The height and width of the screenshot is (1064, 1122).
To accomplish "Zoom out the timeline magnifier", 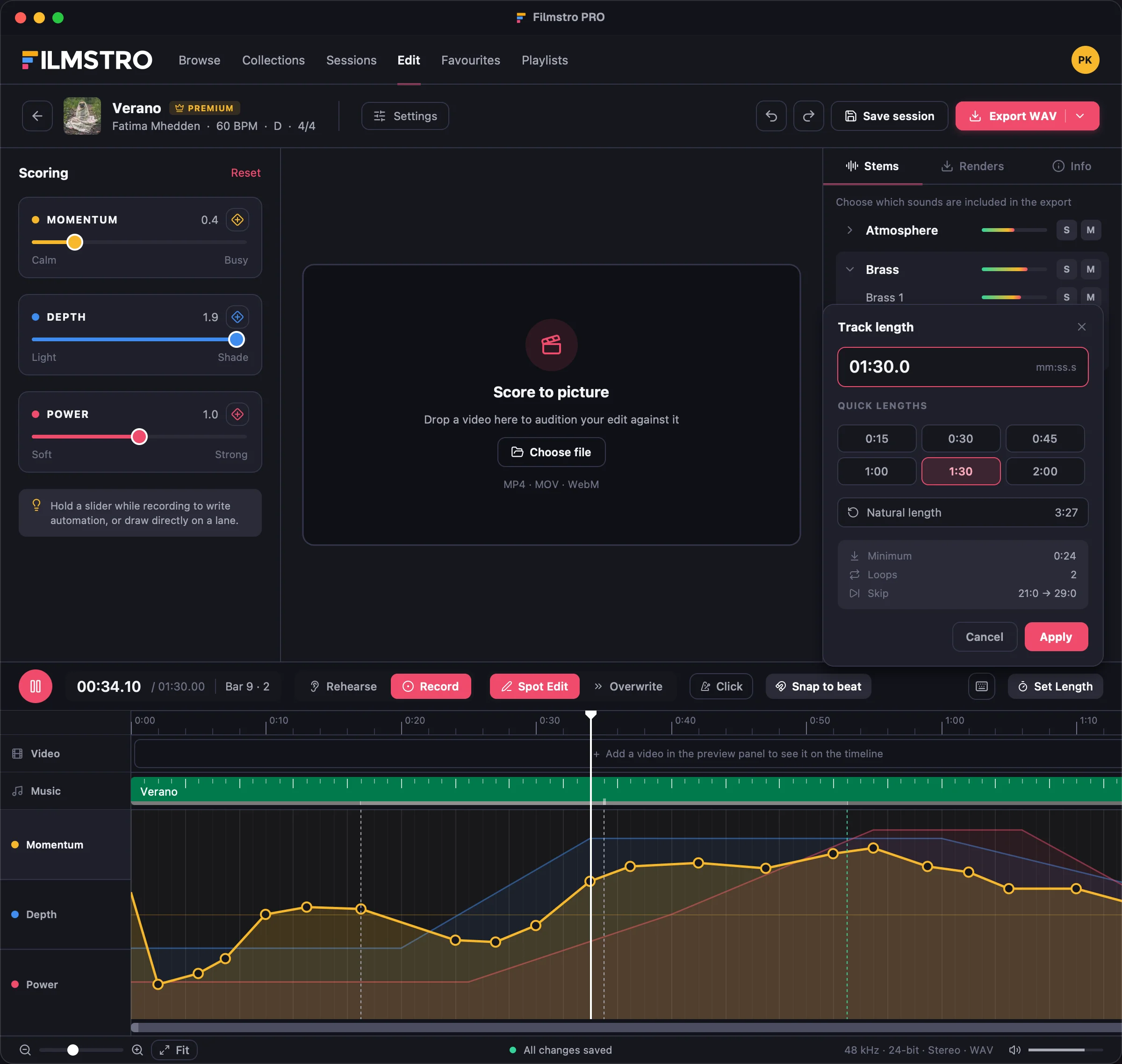I will coord(25,1050).
